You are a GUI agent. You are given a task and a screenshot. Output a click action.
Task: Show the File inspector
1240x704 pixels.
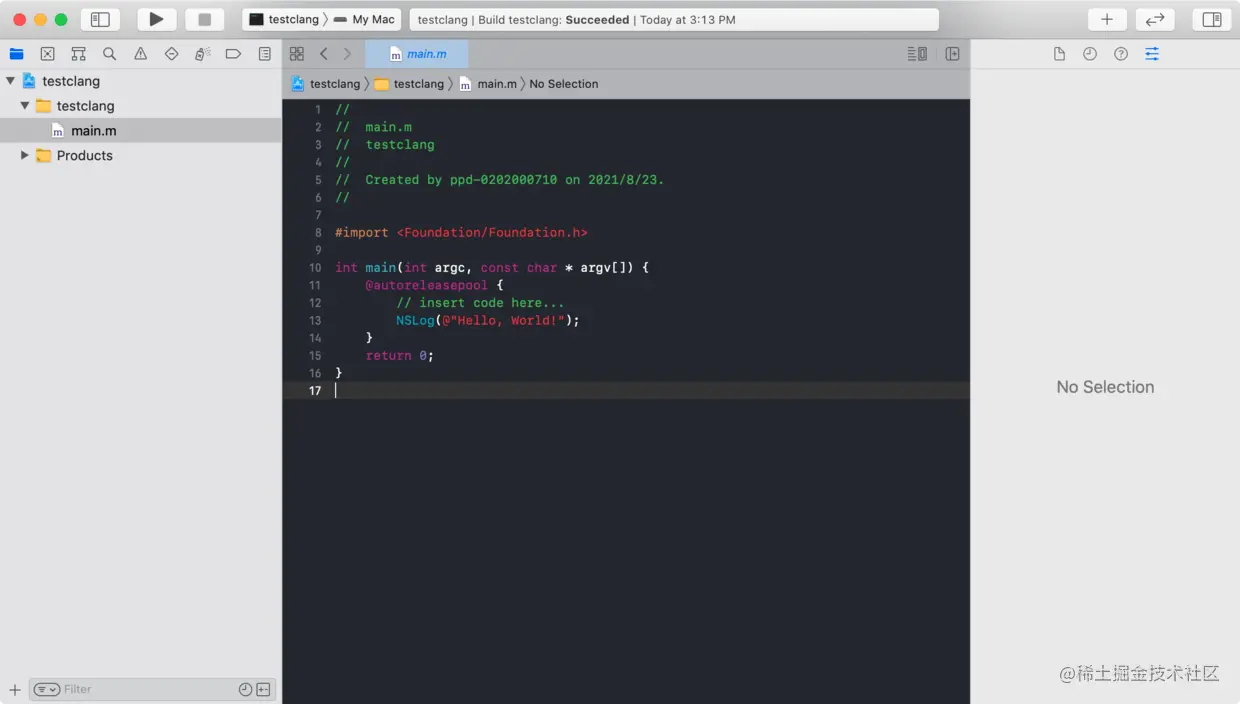pos(1059,54)
